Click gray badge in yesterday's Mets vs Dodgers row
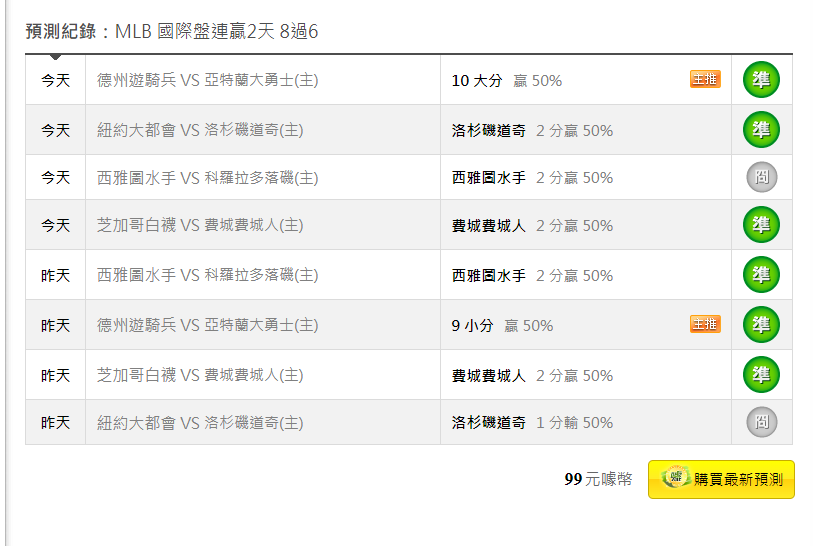This screenshot has height=546, width=813. pyautogui.click(x=762, y=422)
